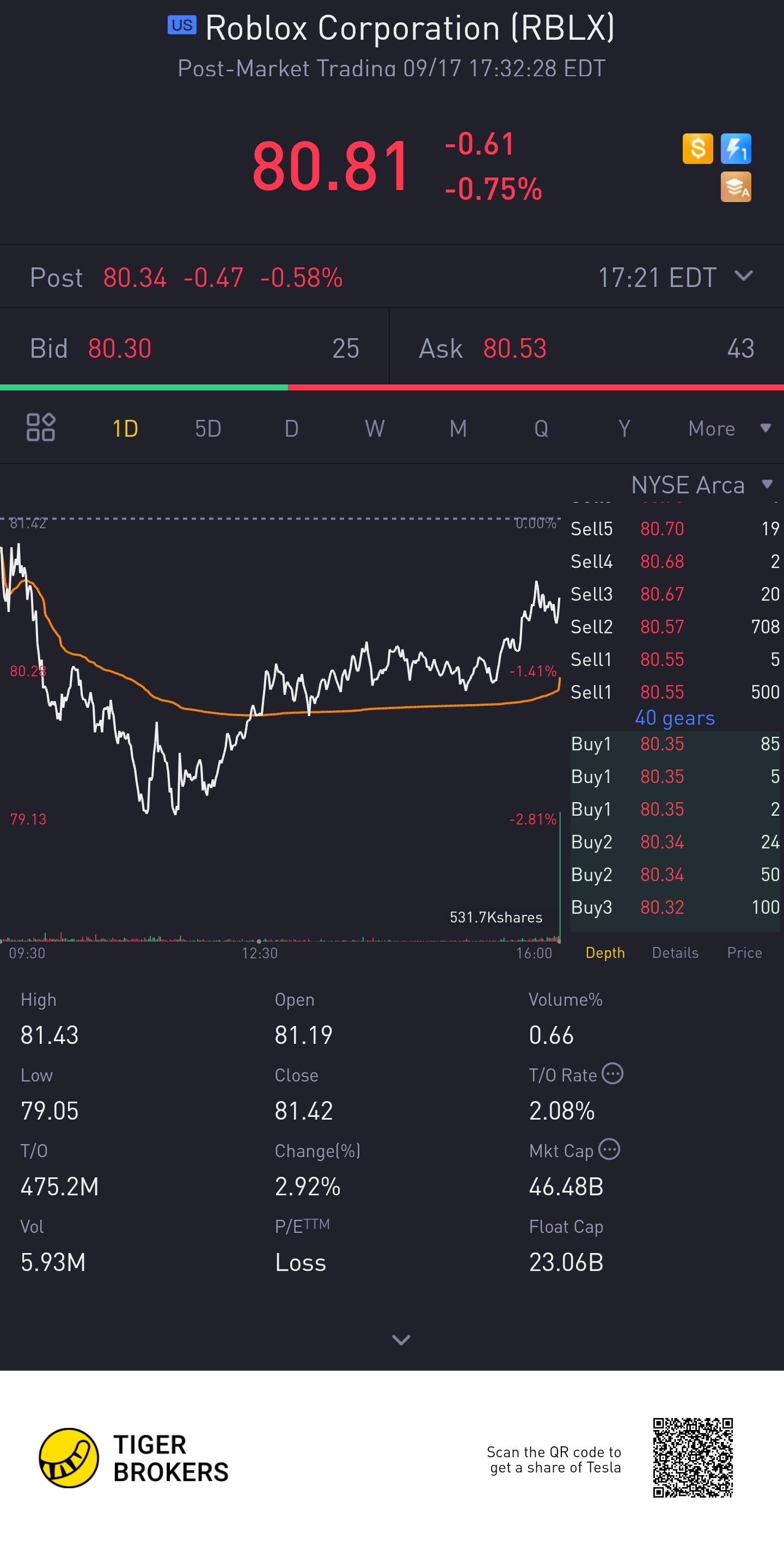Open the chart layout grid icon
The height and width of the screenshot is (1546, 784).
pyautogui.click(x=41, y=427)
